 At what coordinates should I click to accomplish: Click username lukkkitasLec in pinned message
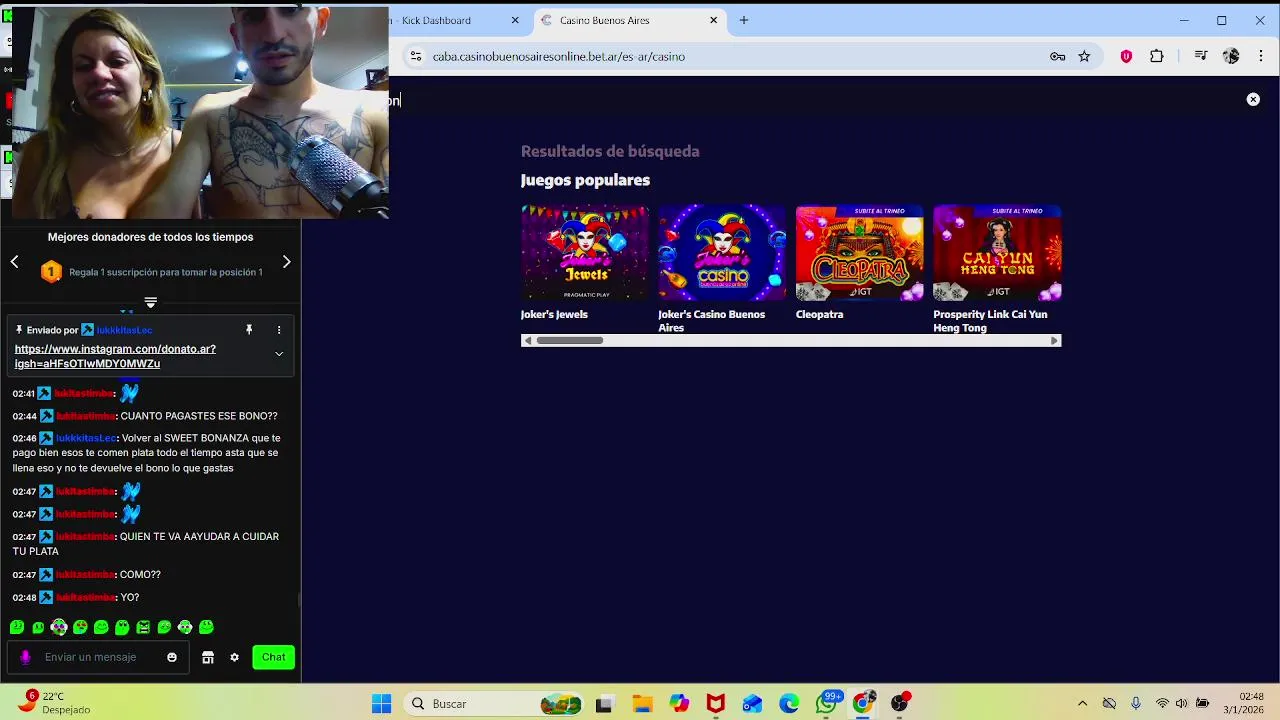(124, 330)
